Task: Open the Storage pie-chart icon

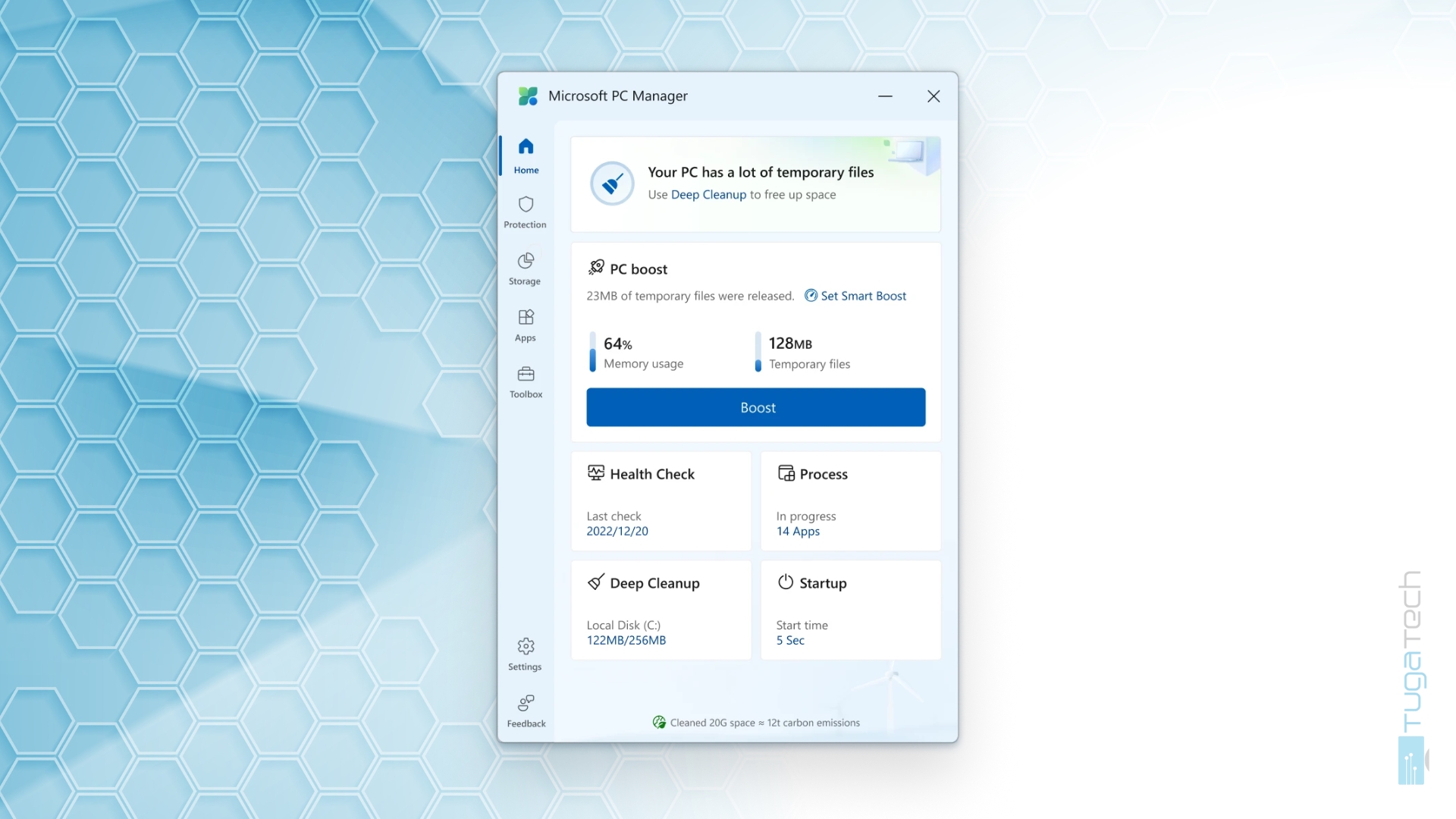Action: tap(526, 261)
